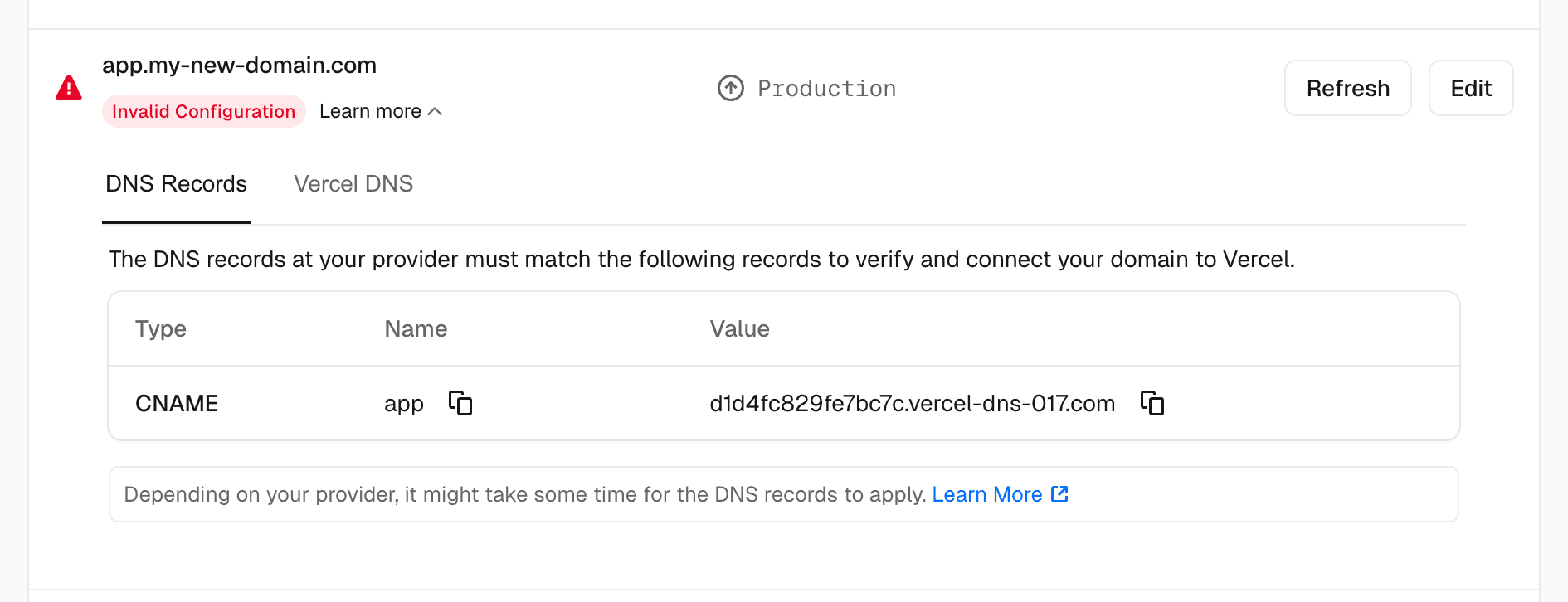Click the red warning triangle icon
Viewport: 1568px width, 602px height.
[x=69, y=87]
